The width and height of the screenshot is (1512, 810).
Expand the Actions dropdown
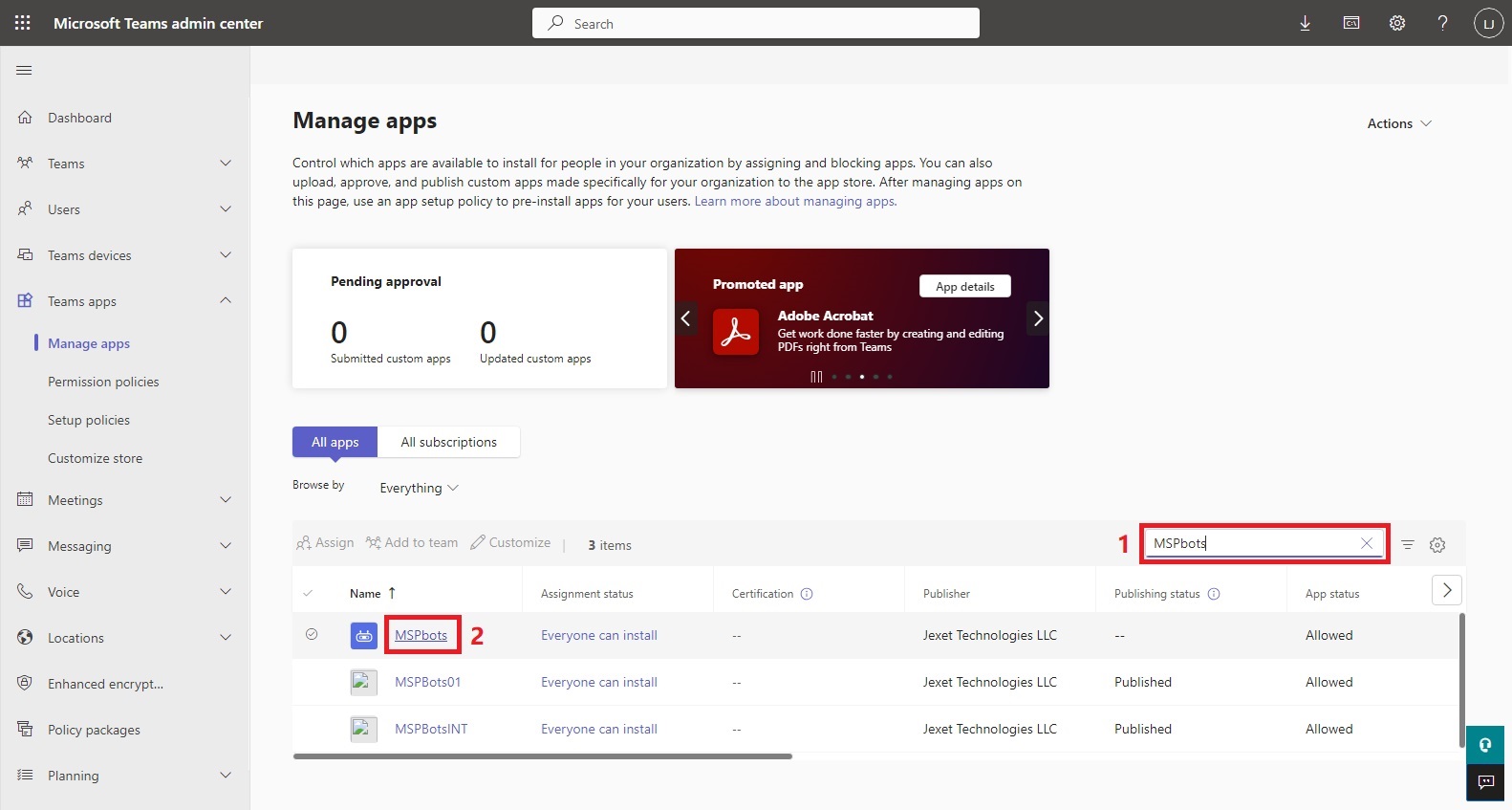[x=1398, y=123]
